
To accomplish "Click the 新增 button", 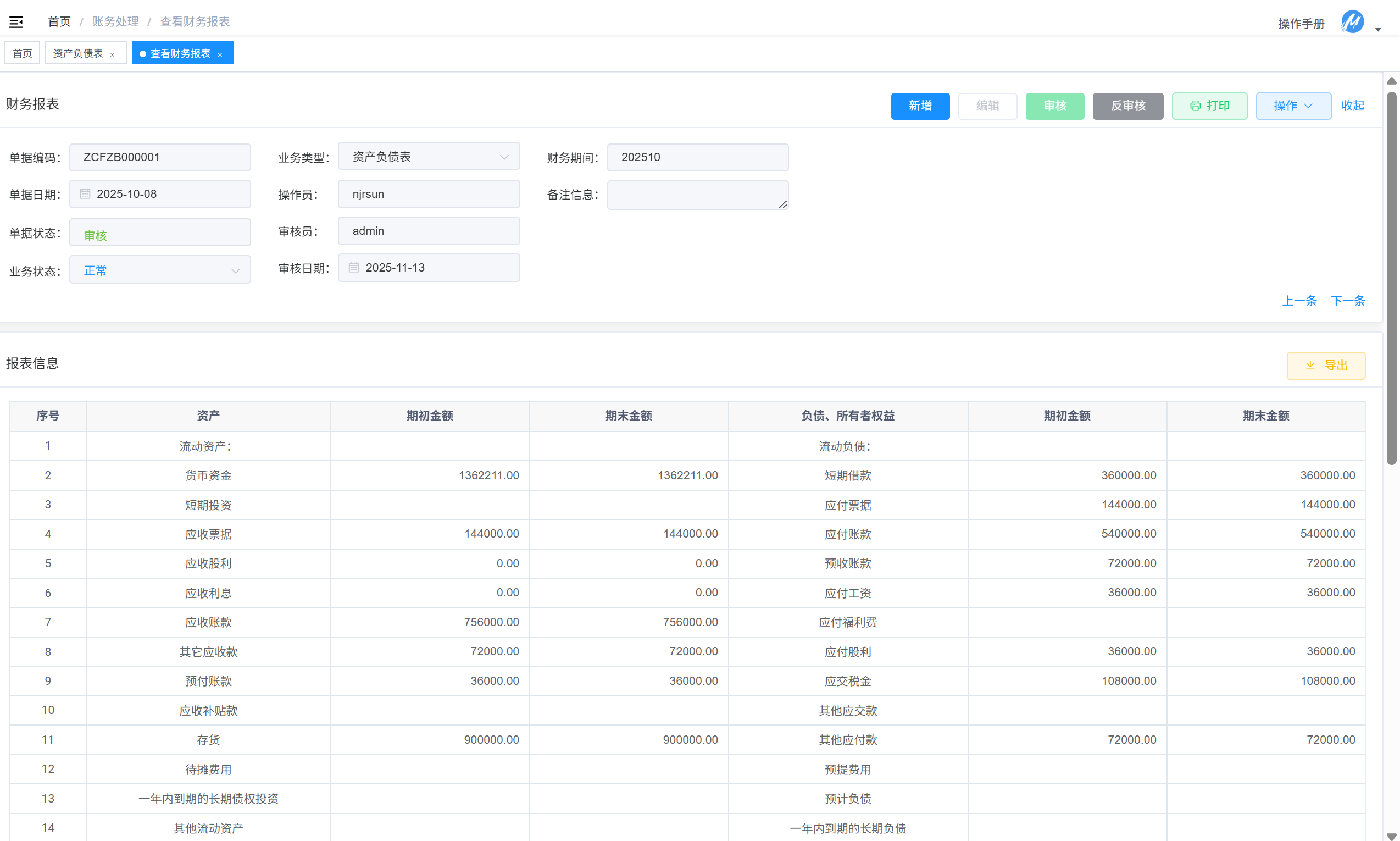I will pyautogui.click(x=920, y=106).
